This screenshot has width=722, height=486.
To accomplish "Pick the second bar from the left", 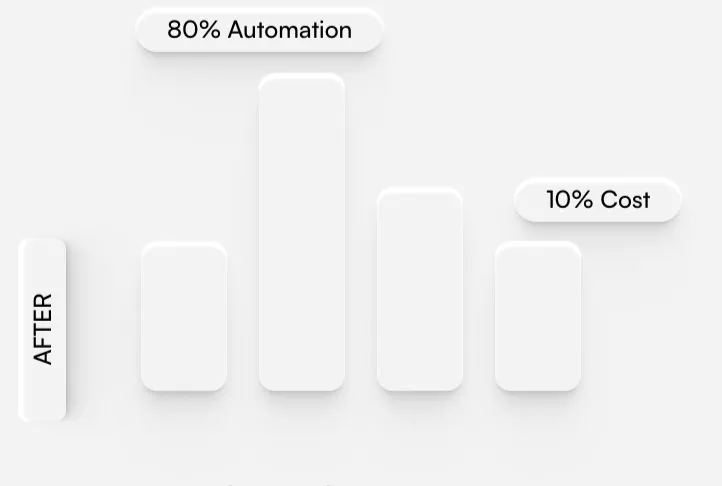I will (302, 232).
